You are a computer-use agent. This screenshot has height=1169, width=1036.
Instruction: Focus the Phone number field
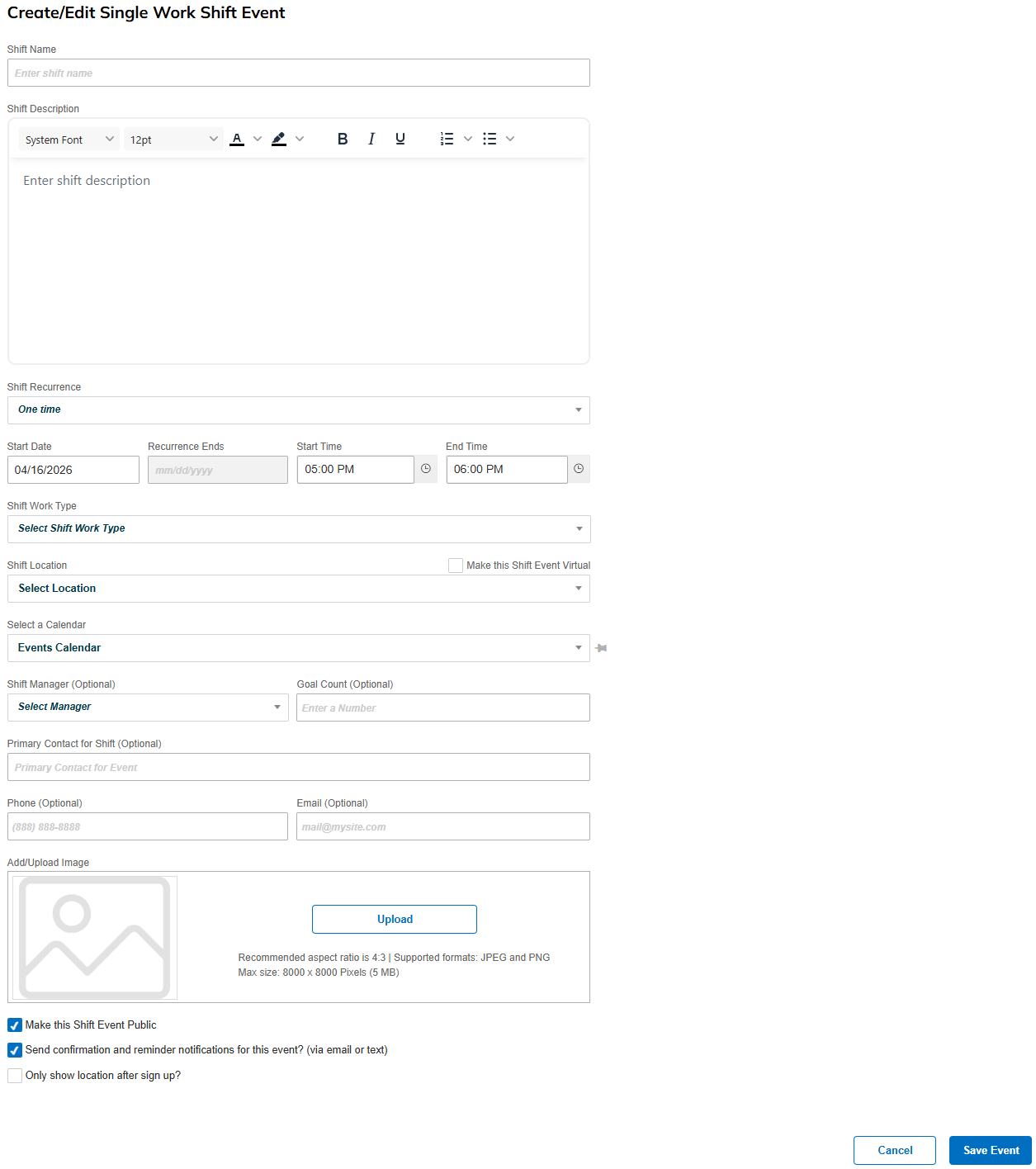coord(148,826)
